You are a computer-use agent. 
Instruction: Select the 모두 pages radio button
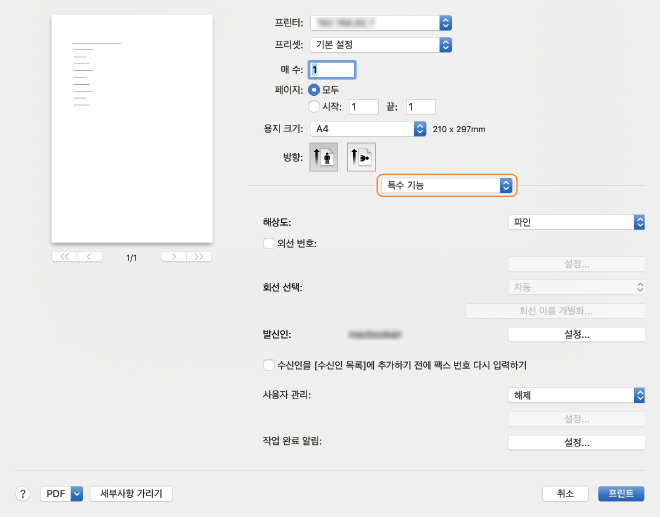click(314, 90)
